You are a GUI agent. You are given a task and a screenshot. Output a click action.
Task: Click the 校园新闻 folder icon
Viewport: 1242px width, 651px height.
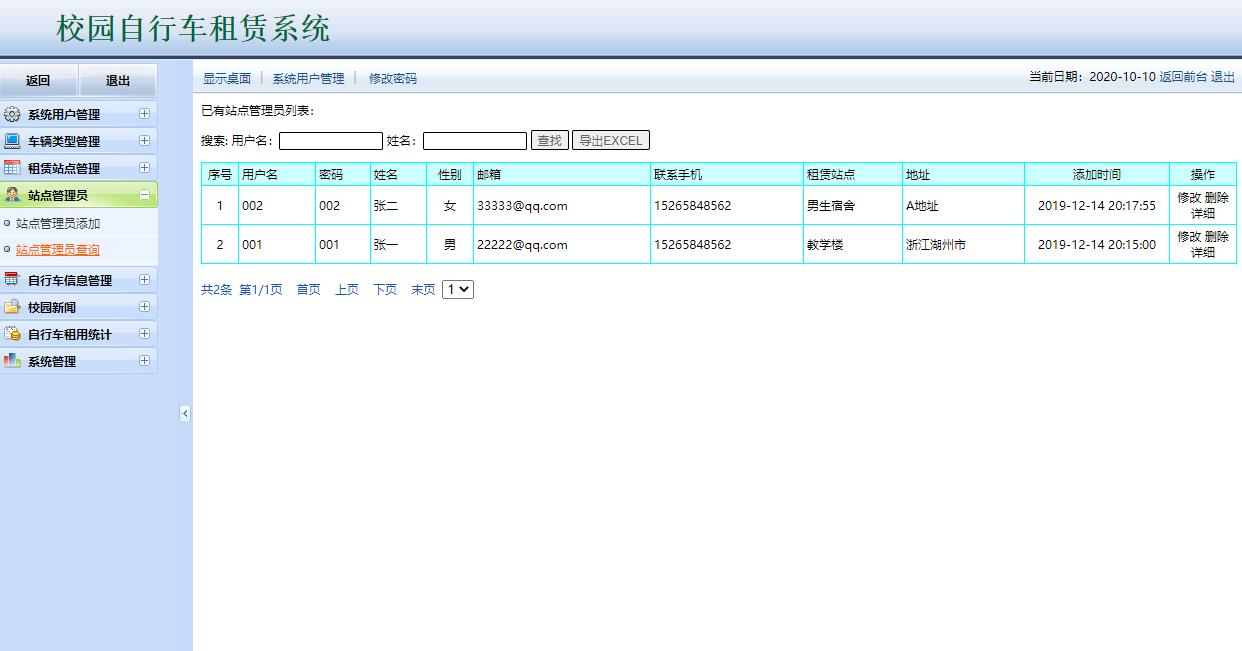pos(15,307)
